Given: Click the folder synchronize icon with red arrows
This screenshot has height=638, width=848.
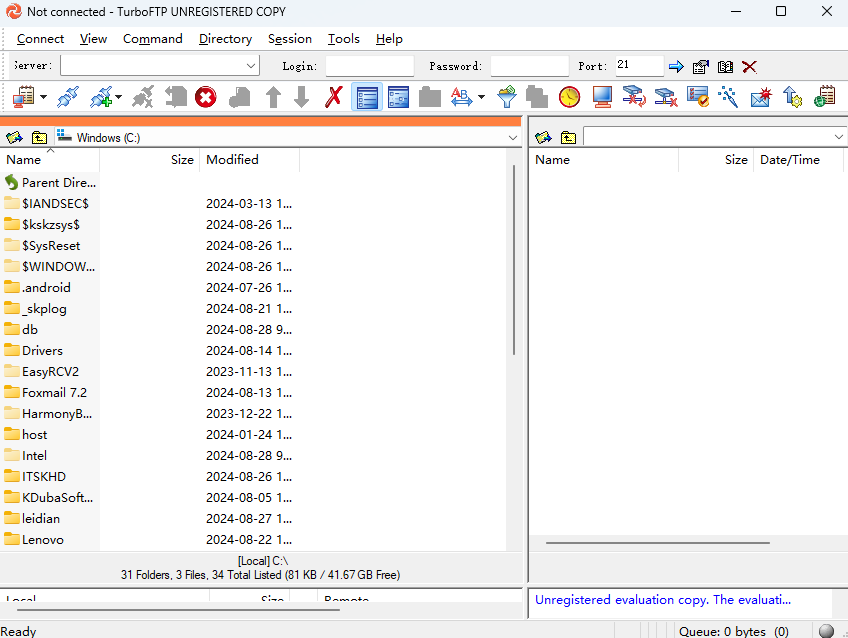Looking at the screenshot, I should click(x=634, y=97).
